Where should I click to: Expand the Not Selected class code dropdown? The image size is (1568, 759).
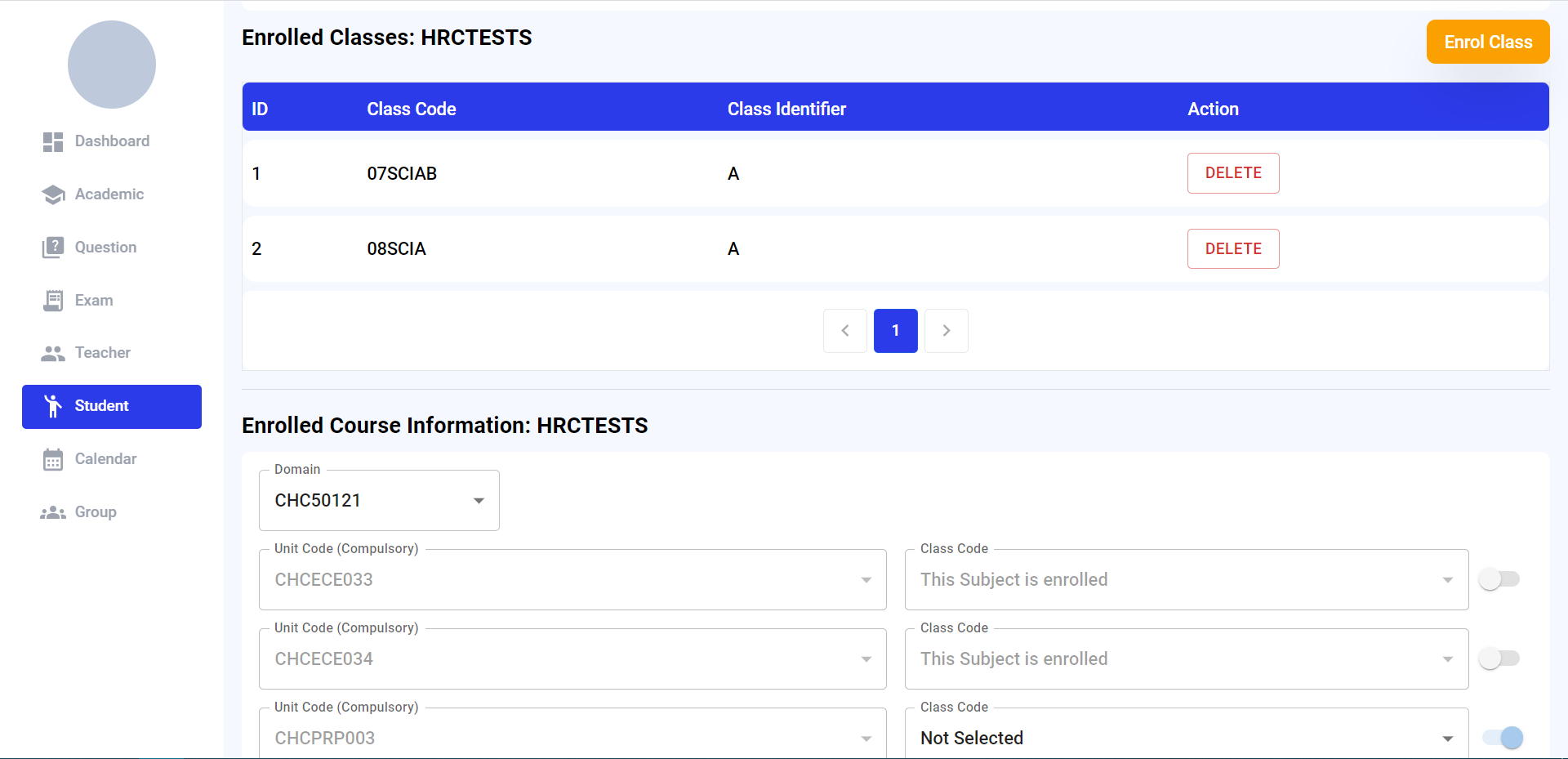(x=1186, y=738)
